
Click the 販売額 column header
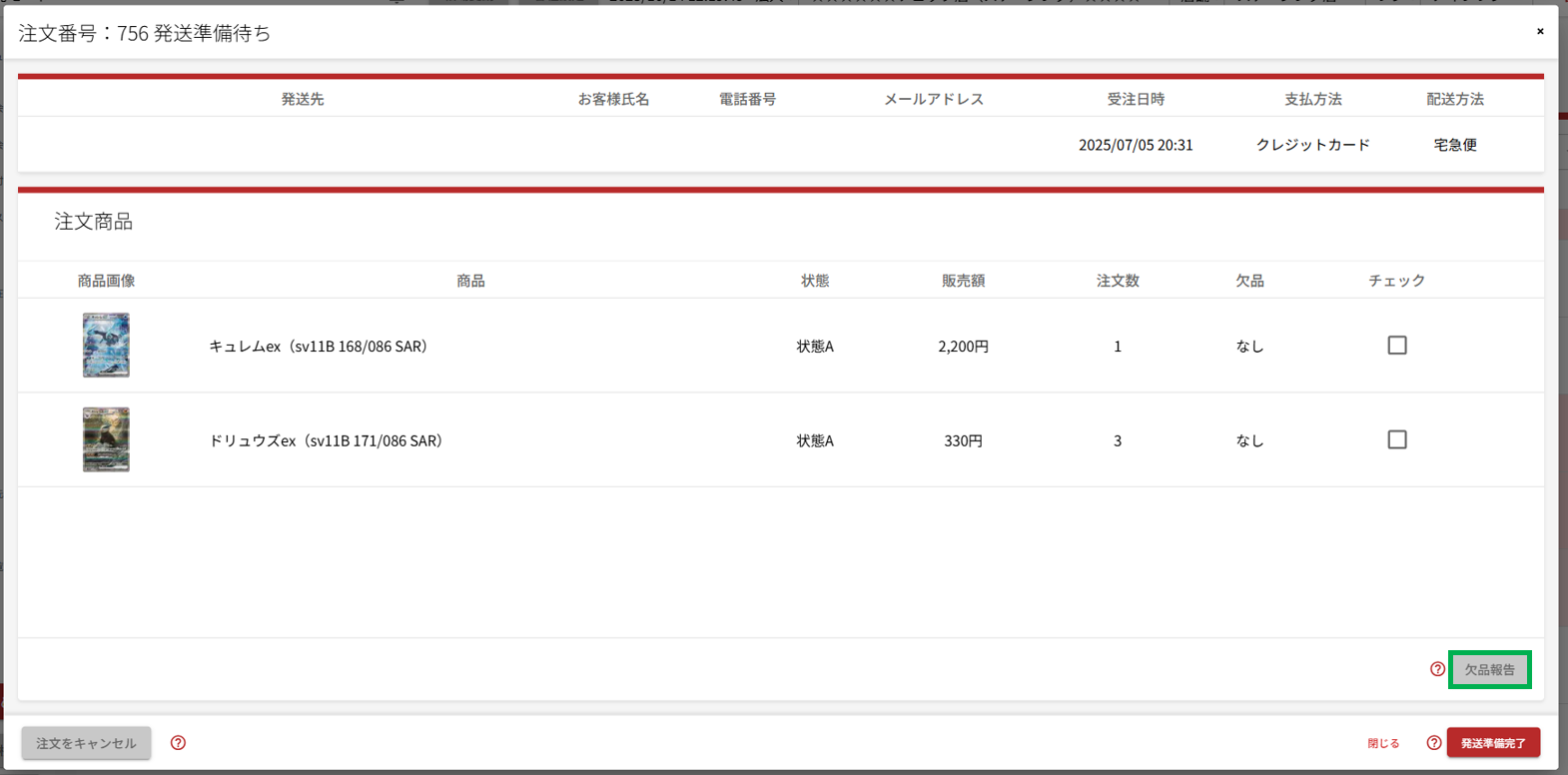[x=963, y=281]
